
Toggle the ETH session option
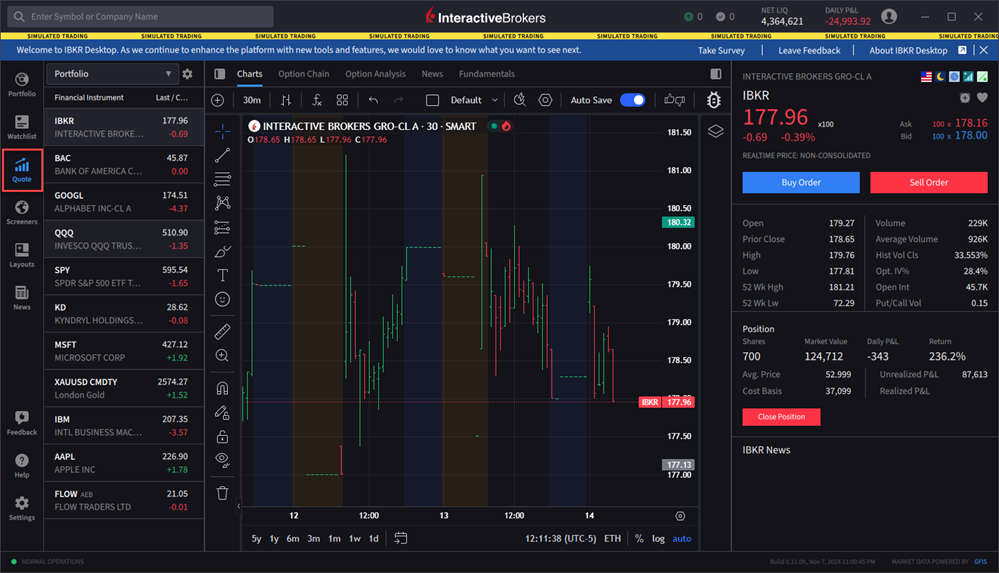[x=612, y=539]
